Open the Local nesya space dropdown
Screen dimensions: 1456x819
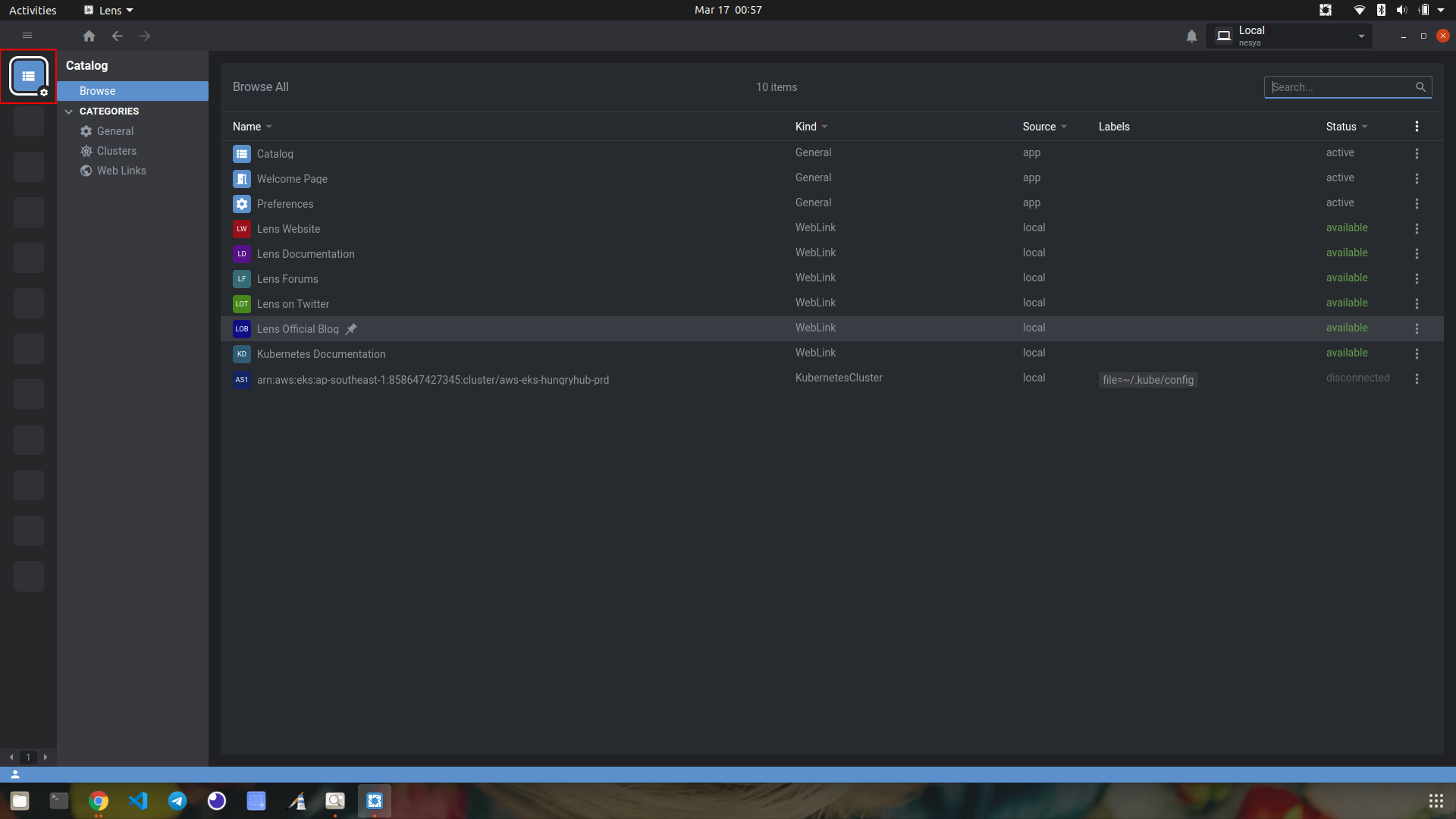pos(1289,36)
